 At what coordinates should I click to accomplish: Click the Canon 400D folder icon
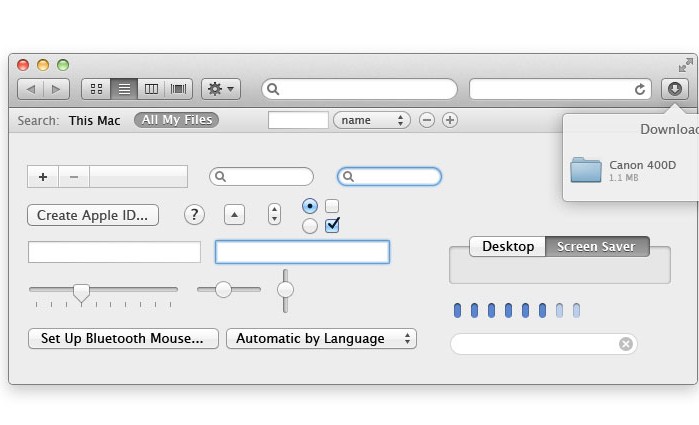[586, 170]
